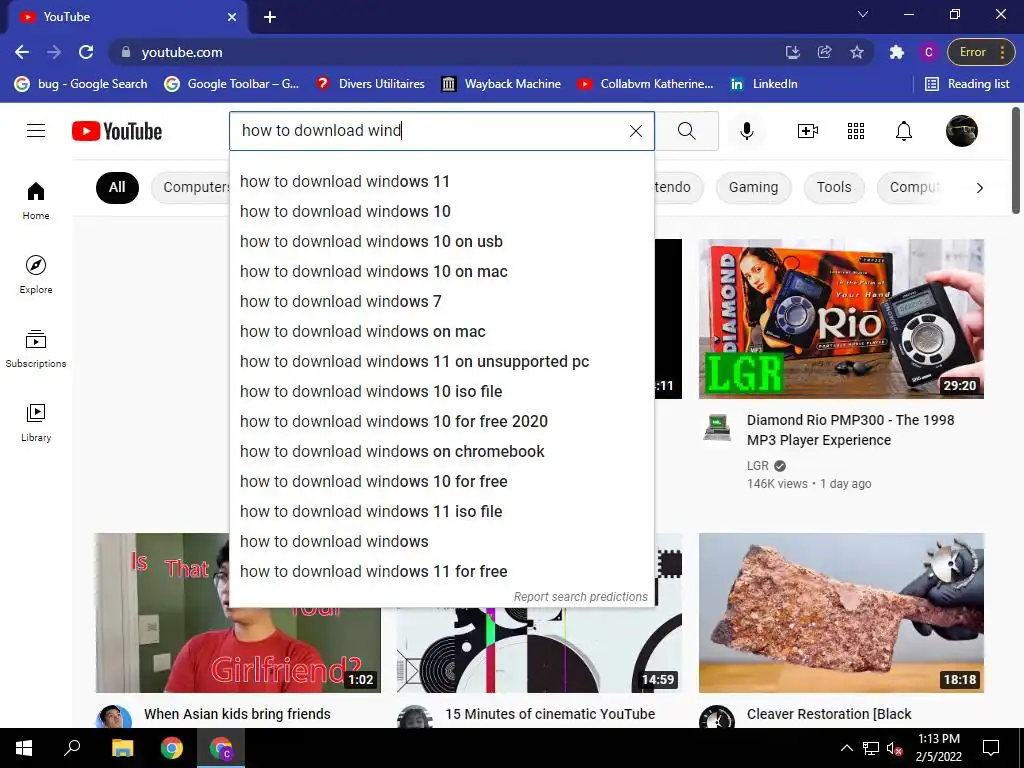Click the install app icon in address bar

pos(793,52)
